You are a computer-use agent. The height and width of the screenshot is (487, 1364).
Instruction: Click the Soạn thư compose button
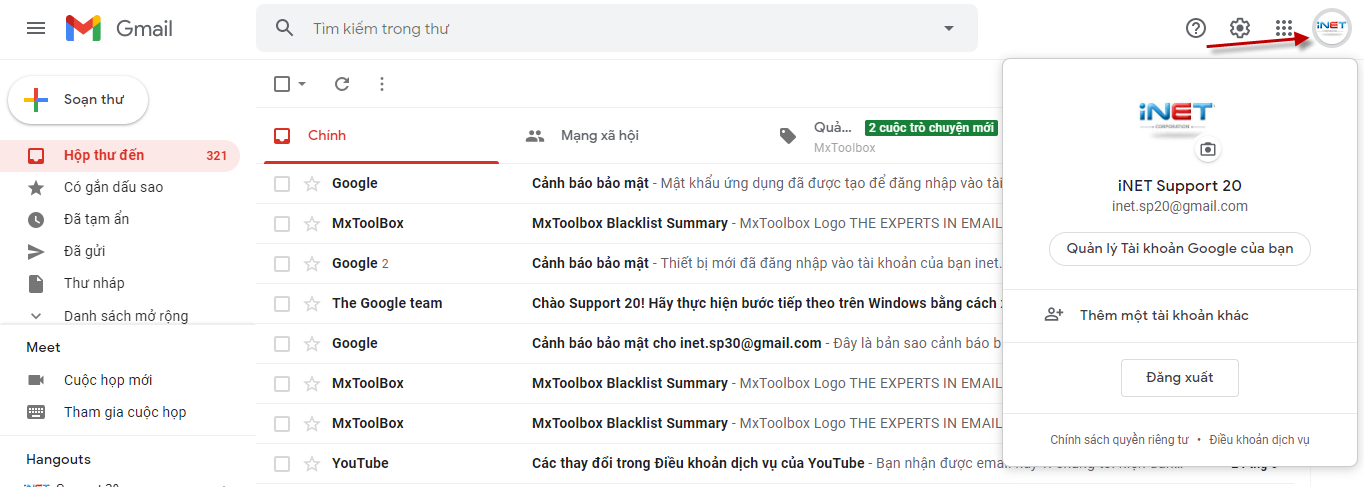pyautogui.click(x=78, y=100)
